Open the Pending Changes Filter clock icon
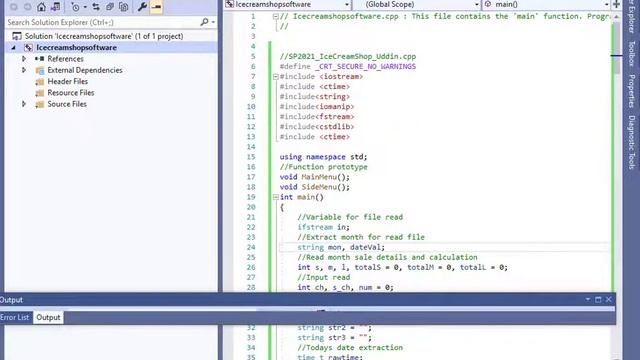640x360 pixels. (76, 7)
